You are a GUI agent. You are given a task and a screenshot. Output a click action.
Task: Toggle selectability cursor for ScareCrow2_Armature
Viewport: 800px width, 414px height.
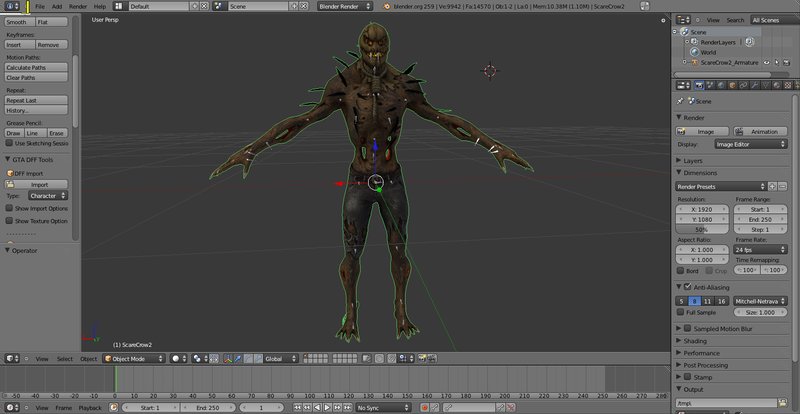point(777,62)
